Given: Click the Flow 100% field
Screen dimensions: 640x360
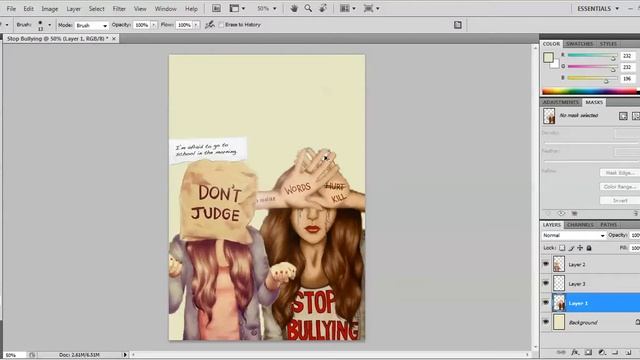Looking at the screenshot, I should point(184,25).
